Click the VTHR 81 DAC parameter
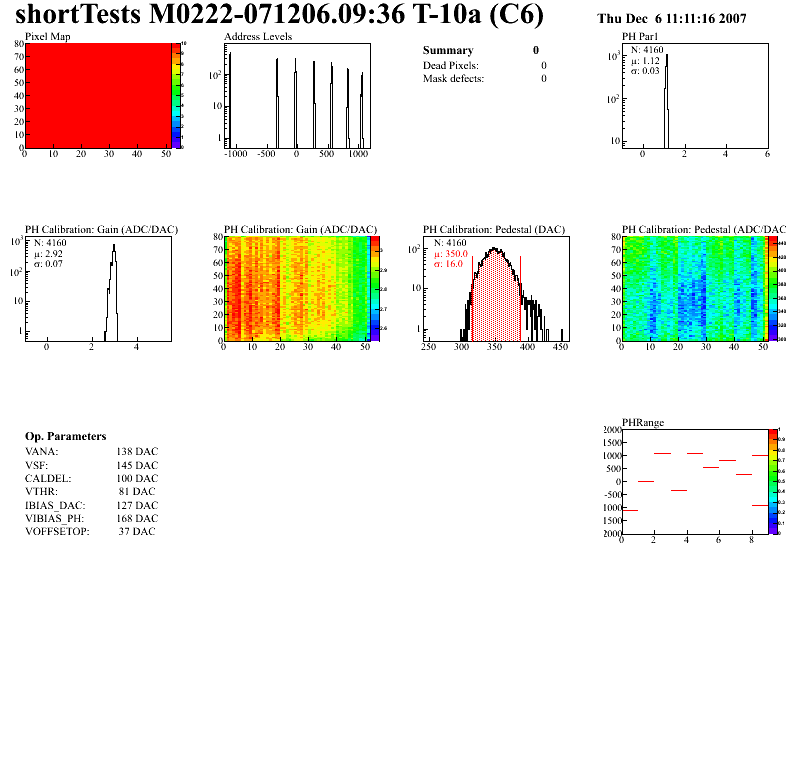This screenshot has width=796, height=772. [x=90, y=491]
